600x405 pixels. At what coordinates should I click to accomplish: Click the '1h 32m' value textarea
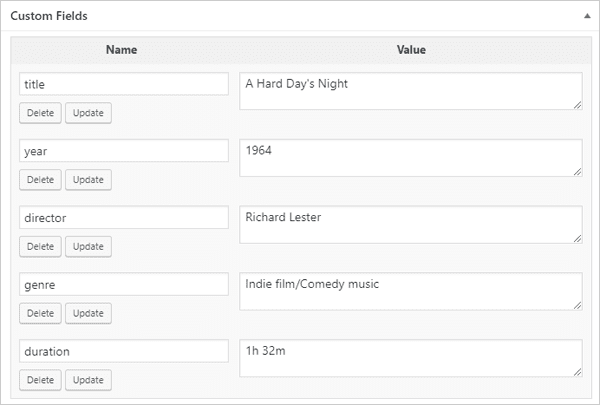tap(410, 357)
